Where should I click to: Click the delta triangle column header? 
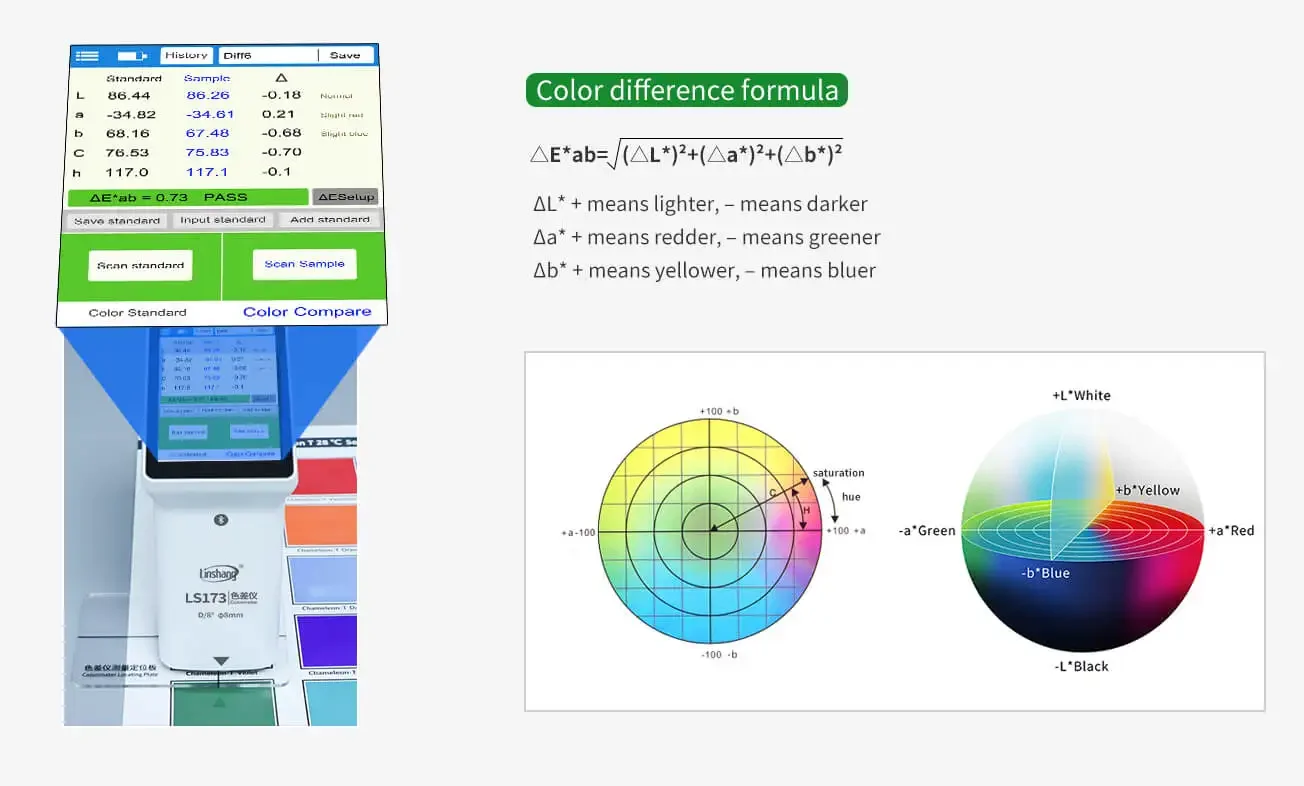[x=281, y=78]
